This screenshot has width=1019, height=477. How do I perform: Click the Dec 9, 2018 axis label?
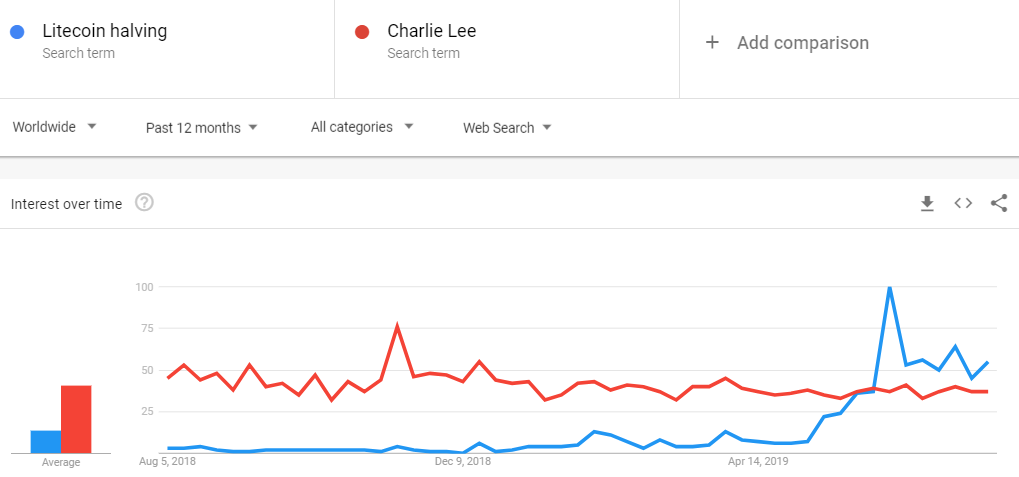(463, 462)
